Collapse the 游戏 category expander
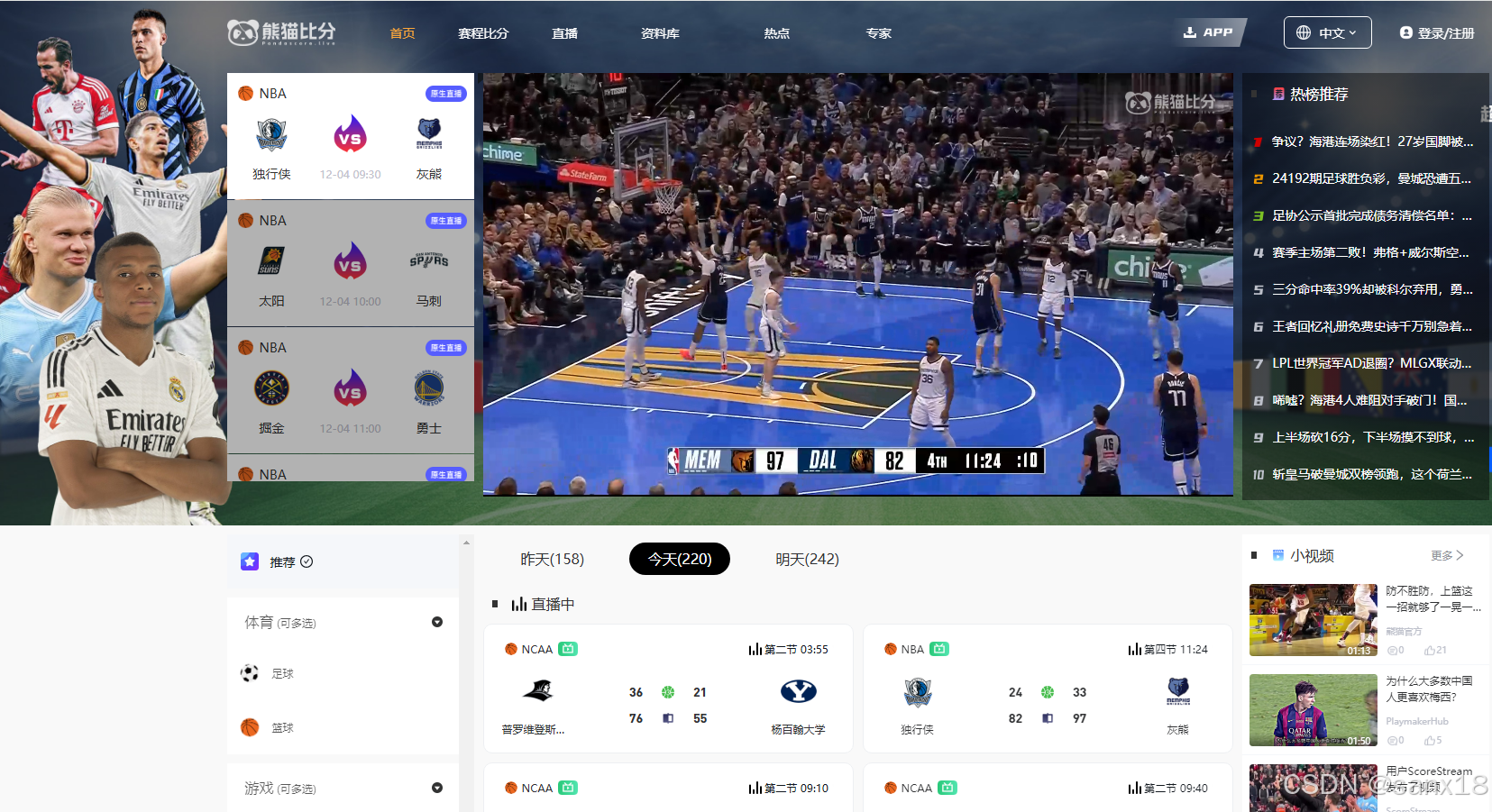1492x812 pixels. point(437,788)
